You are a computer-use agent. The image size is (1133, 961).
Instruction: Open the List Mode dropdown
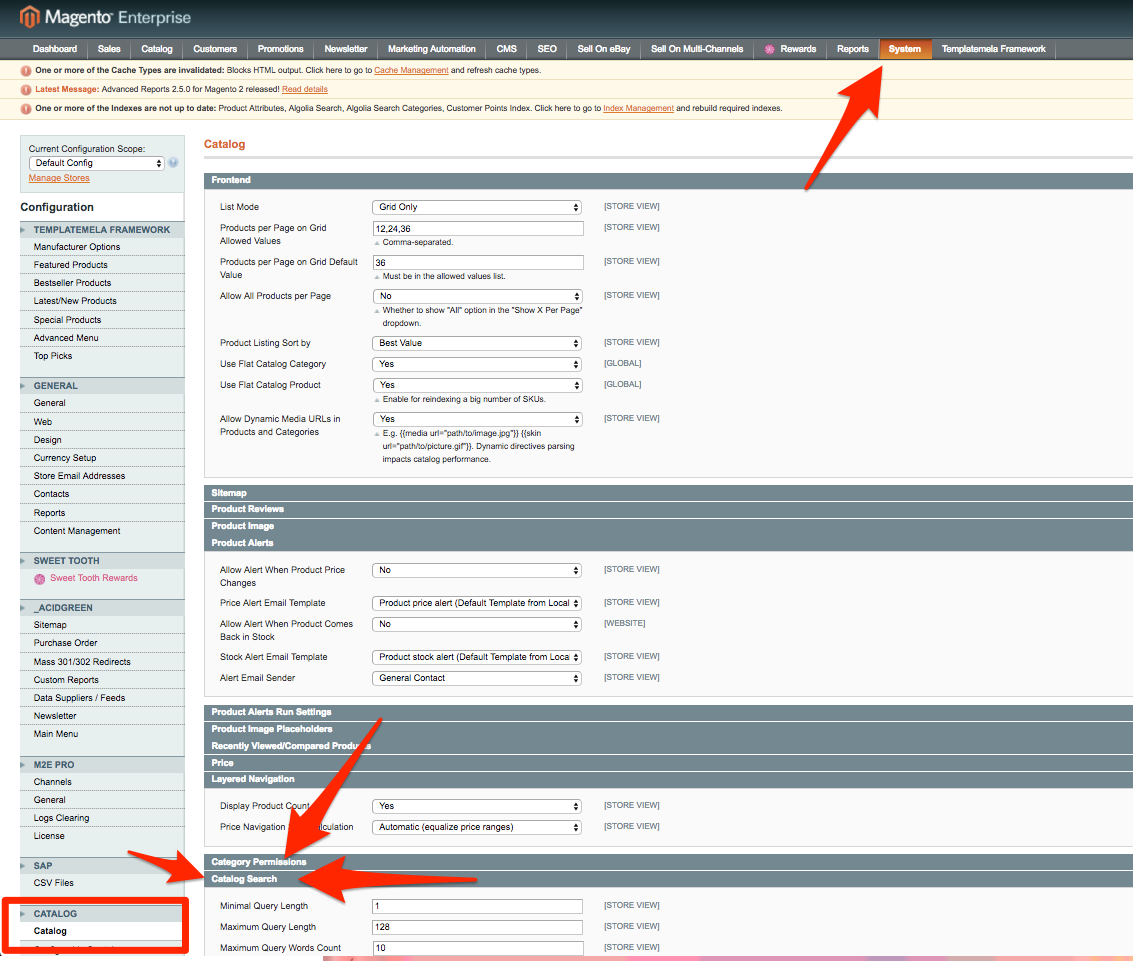[x=477, y=207]
